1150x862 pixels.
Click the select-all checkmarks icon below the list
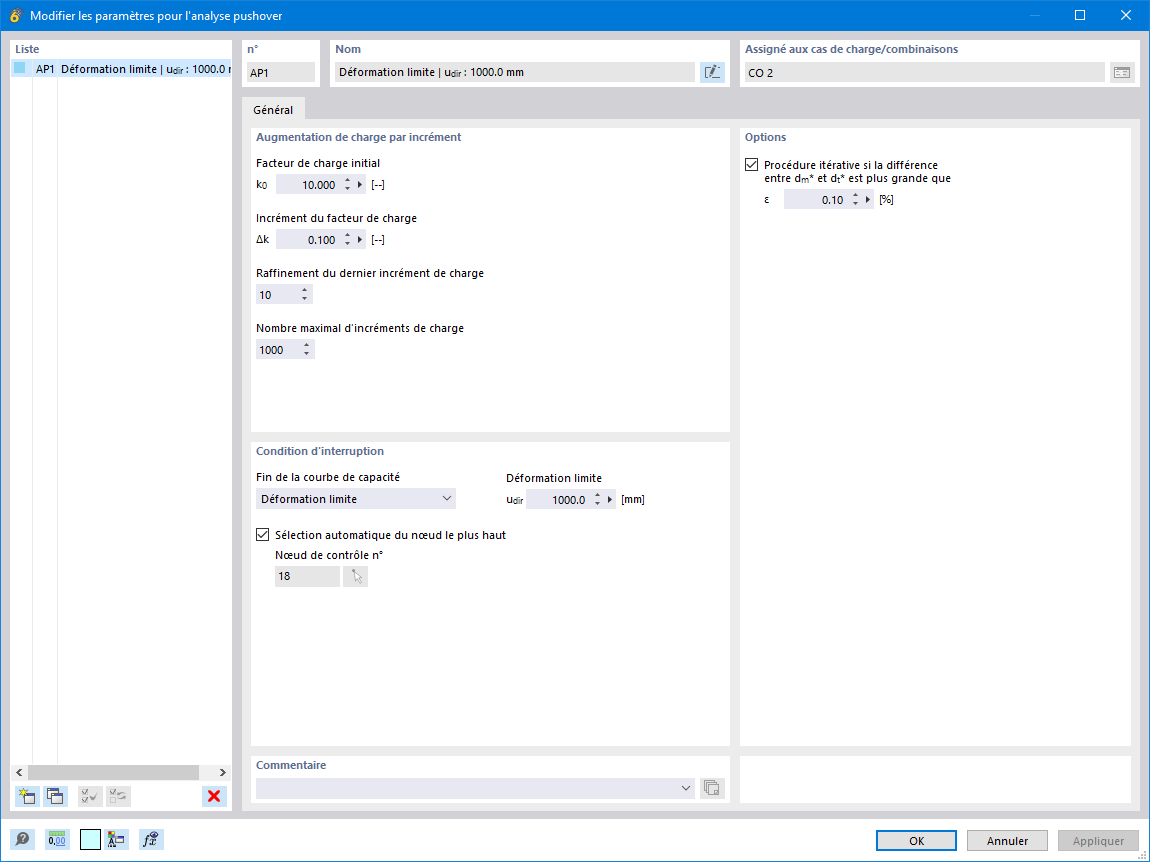90,796
